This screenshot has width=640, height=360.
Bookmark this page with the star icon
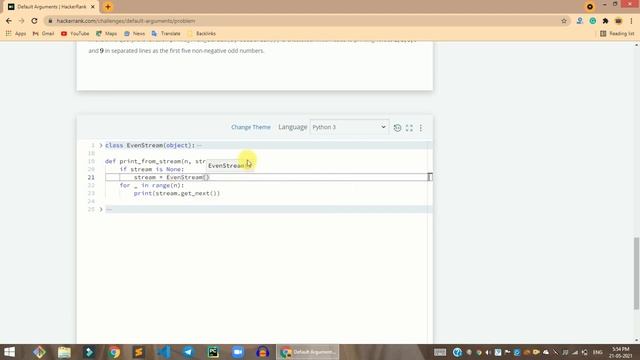[x=564, y=21]
